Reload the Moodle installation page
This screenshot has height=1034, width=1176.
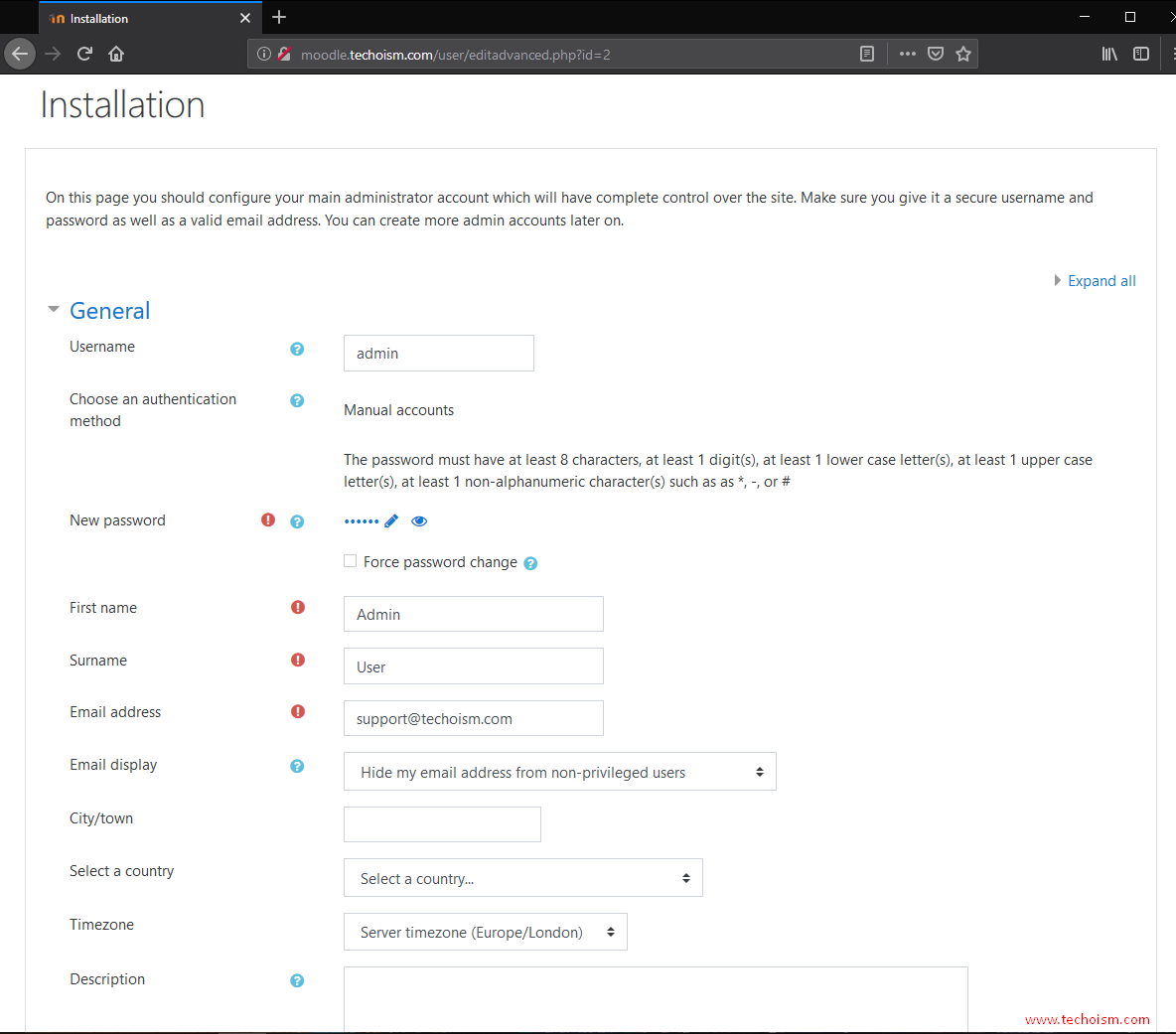[x=84, y=54]
